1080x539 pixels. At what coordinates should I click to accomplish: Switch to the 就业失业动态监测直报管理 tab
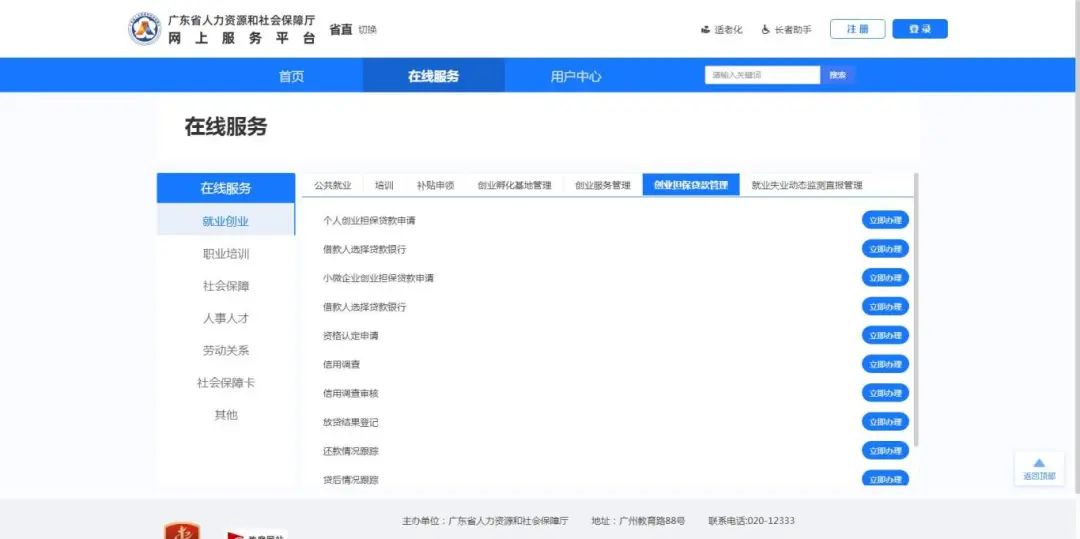(807, 185)
